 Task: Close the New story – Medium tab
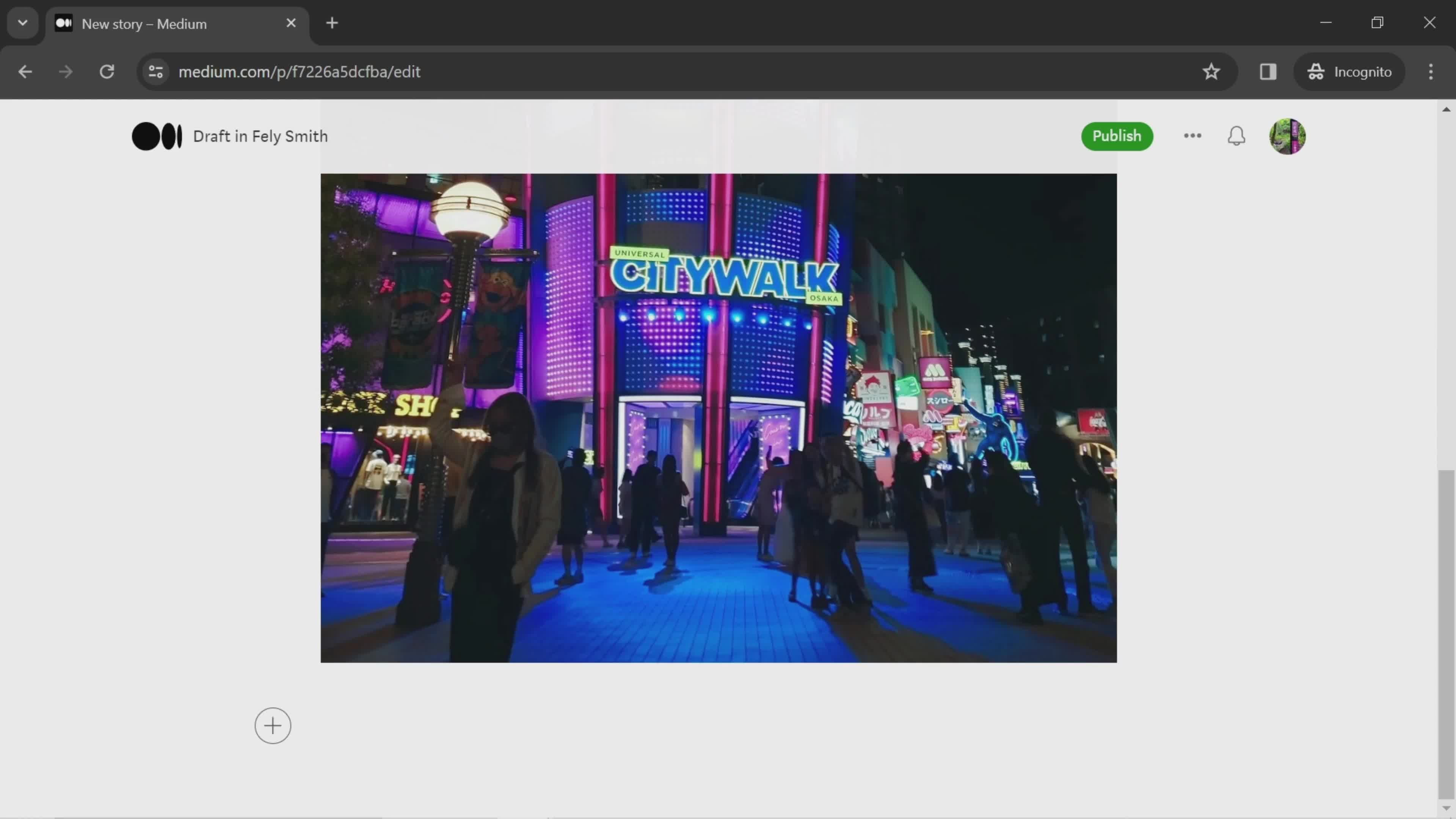coord(291,23)
